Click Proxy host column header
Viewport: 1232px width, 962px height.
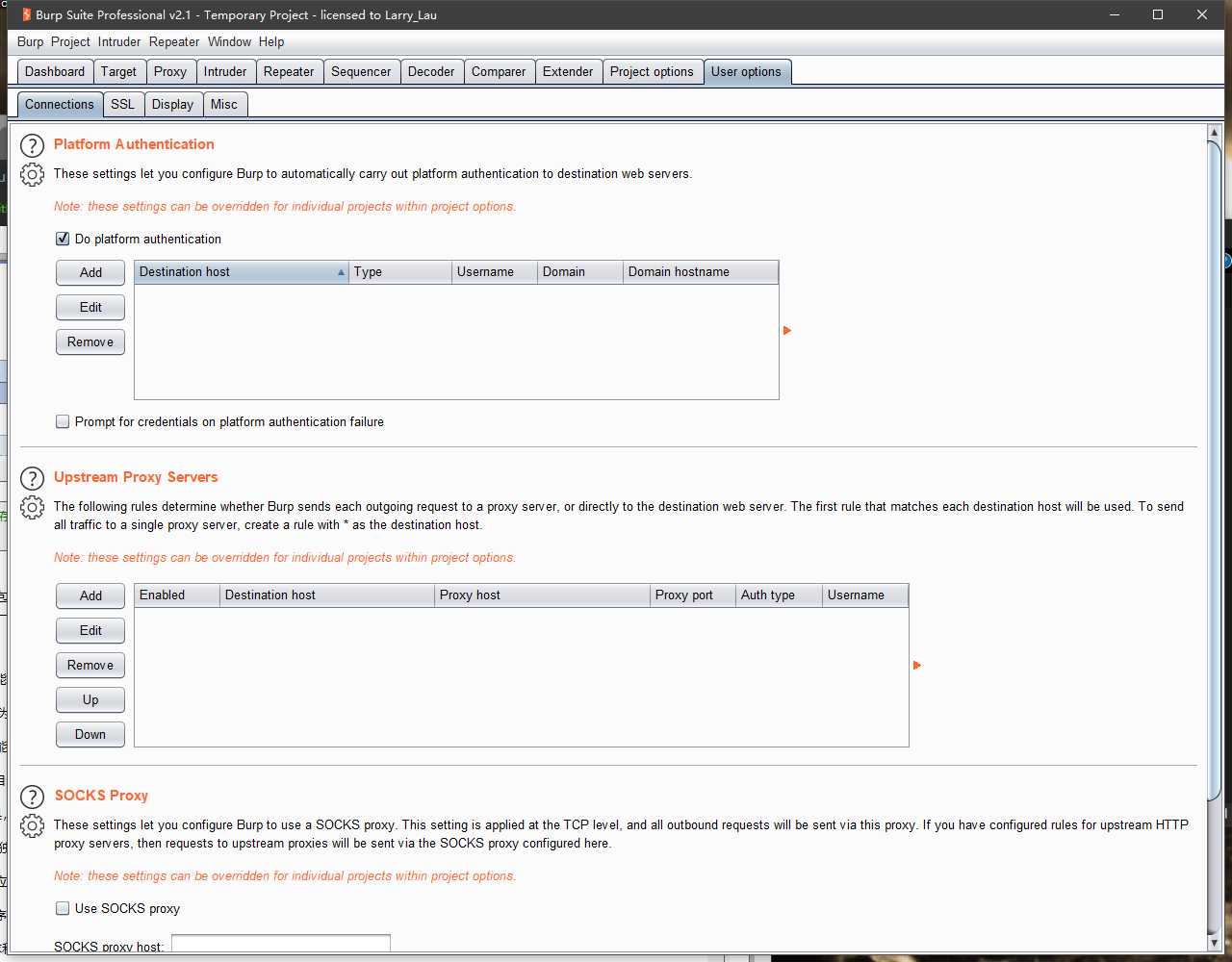543,595
